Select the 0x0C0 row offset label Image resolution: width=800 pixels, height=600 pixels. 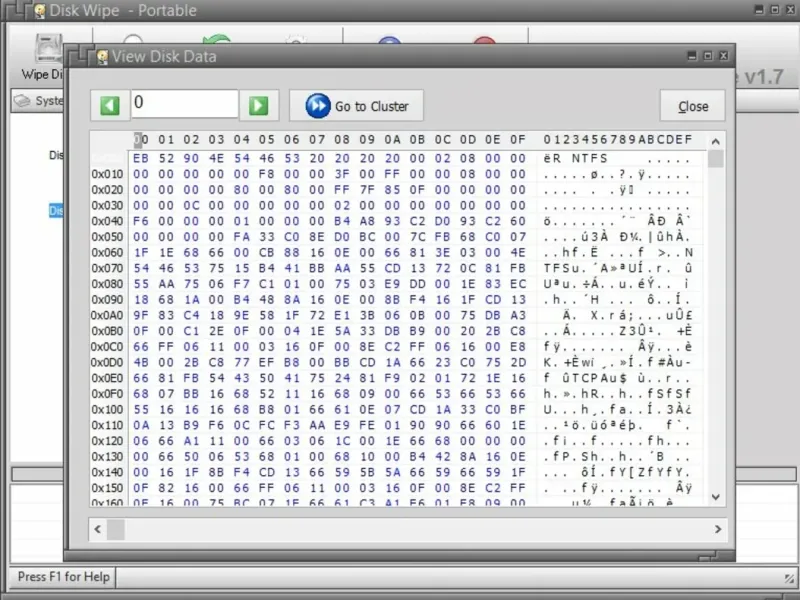pos(107,347)
